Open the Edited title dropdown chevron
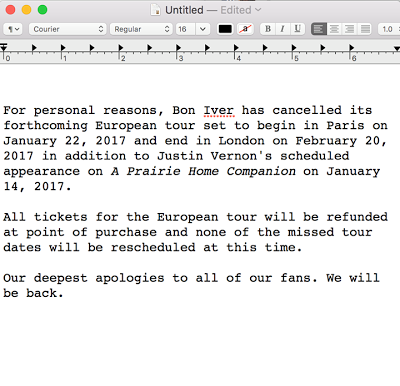 point(258,10)
